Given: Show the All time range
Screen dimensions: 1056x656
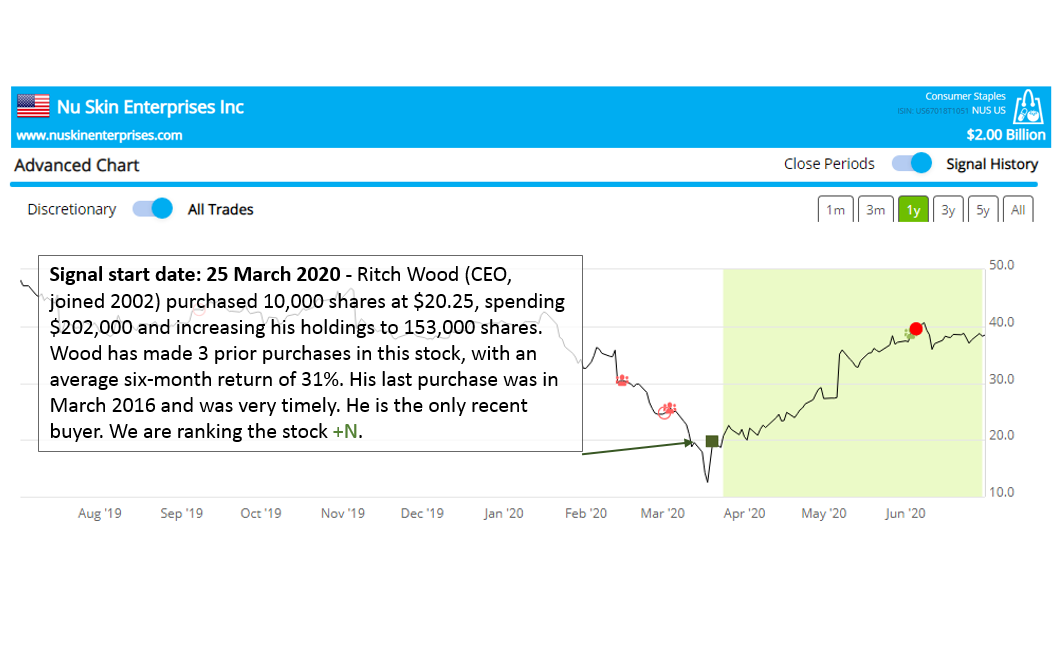Looking at the screenshot, I should (x=1018, y=210).
